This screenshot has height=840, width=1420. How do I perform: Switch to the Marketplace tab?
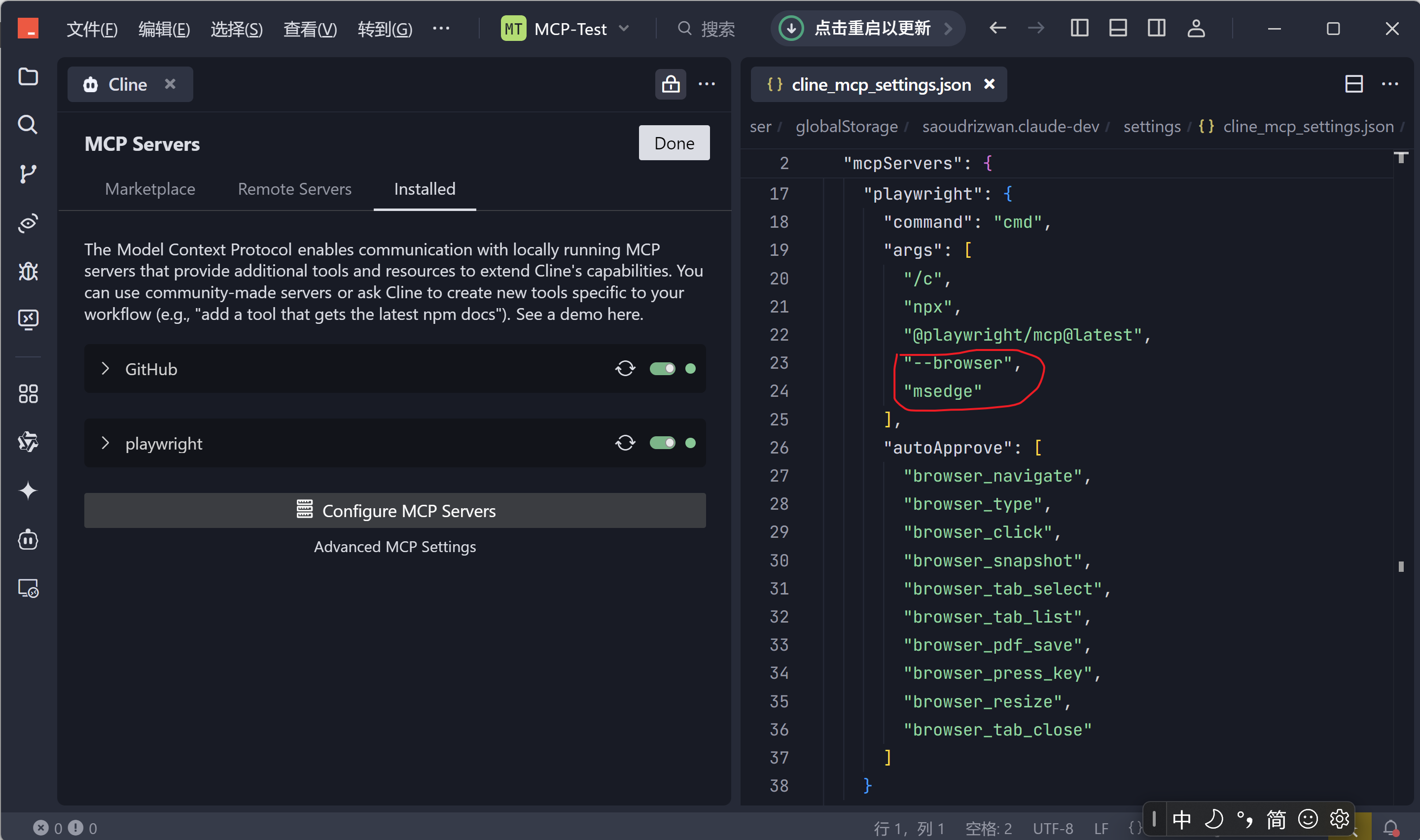[150, 189]
